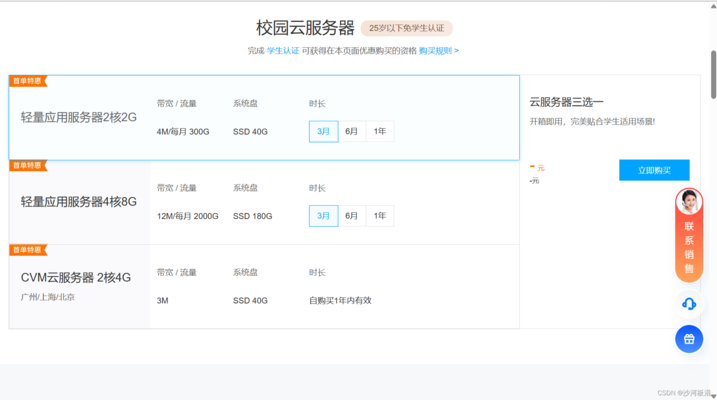The image size is (717, 400).
Task: Choose the 轻量应用服务器4核8G plan
Action: click(x=264, y=203)
